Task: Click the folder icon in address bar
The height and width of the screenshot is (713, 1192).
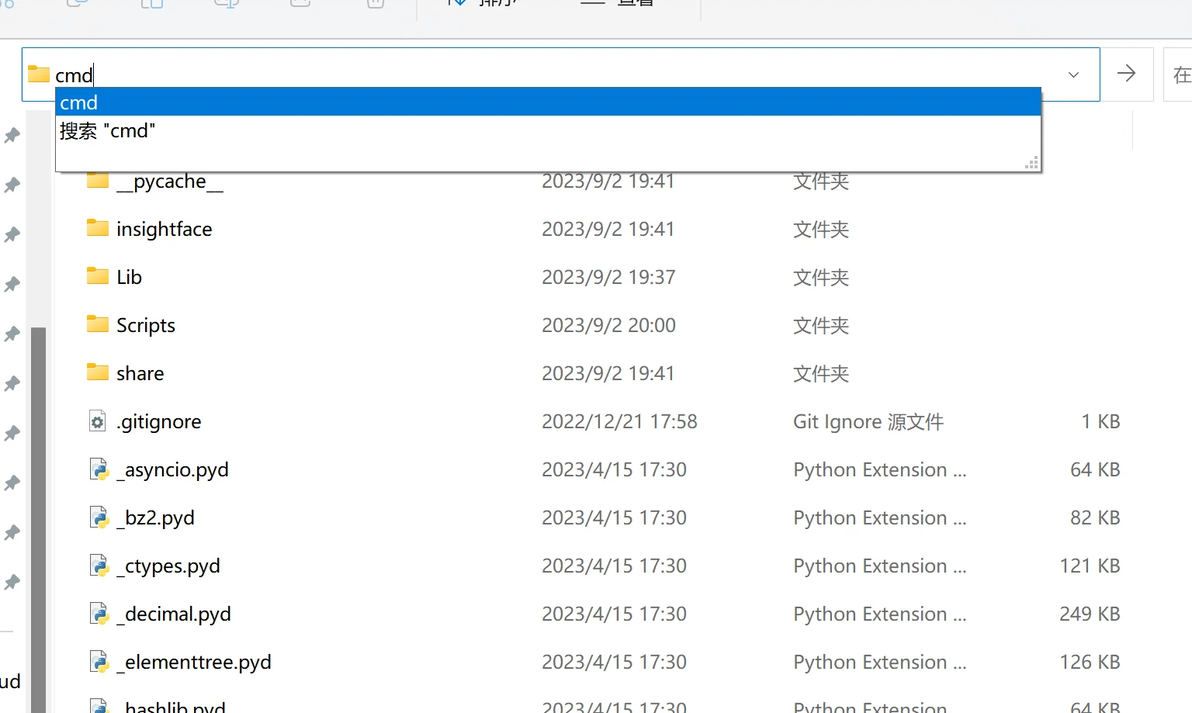Action: coord(38,74)
